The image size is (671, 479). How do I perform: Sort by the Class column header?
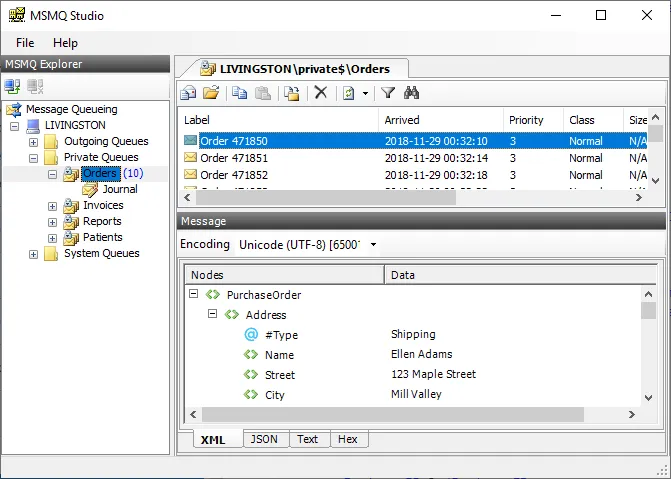pyautogui.click(x=593, y=120)
